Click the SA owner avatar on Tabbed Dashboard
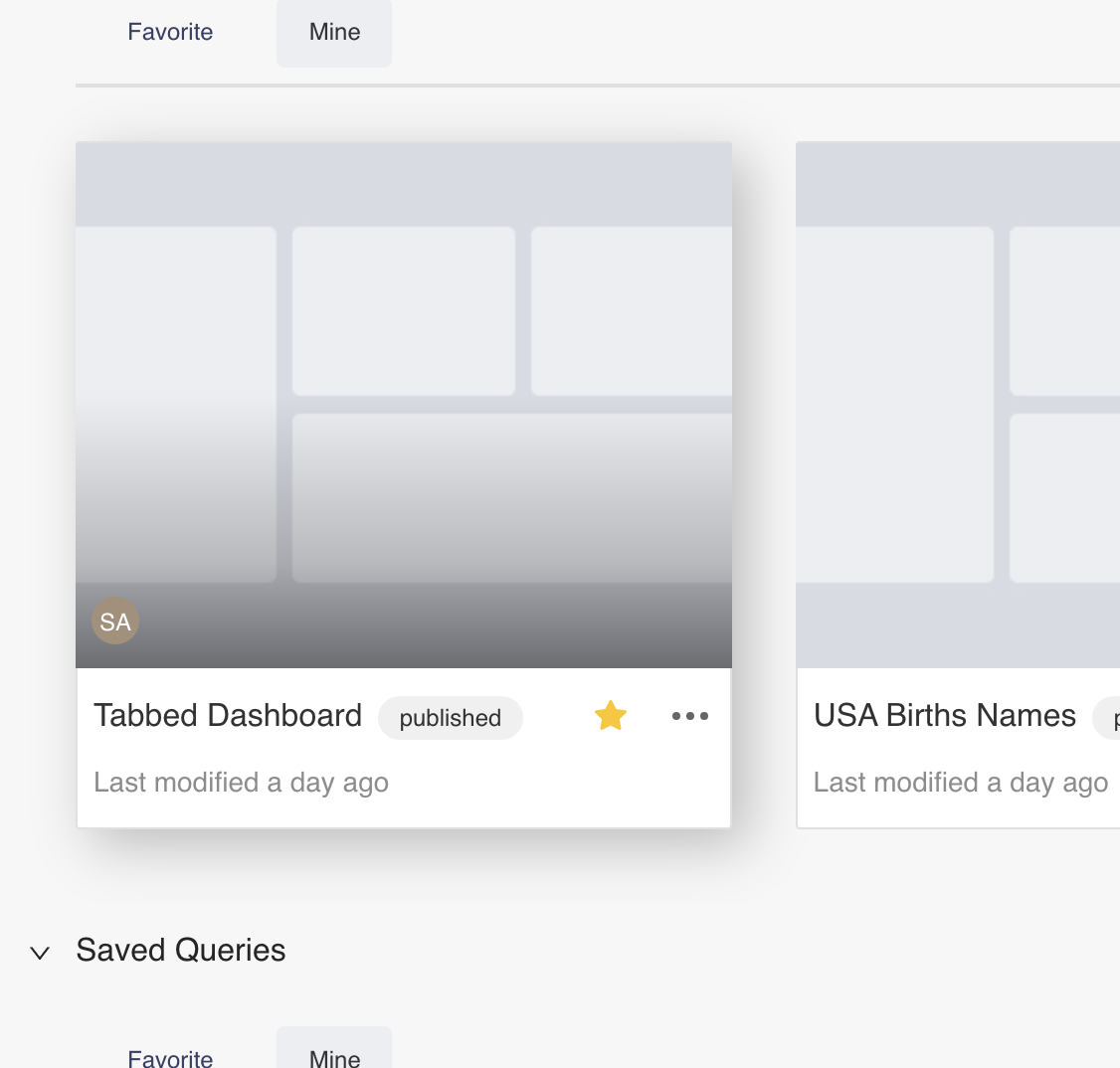 [115, 622]
